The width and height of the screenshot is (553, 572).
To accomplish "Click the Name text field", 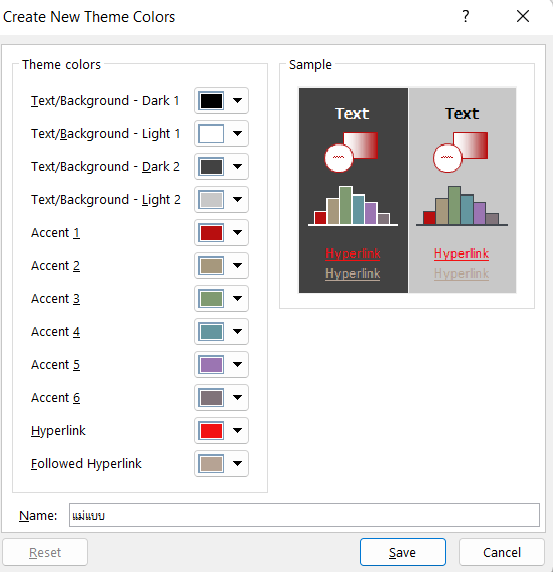I will (304, 515).
